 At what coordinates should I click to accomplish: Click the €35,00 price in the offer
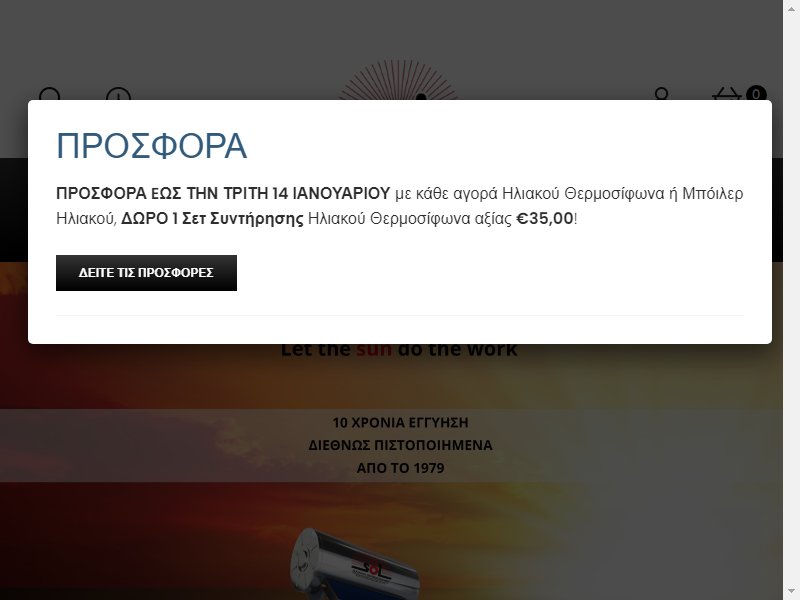545,219
